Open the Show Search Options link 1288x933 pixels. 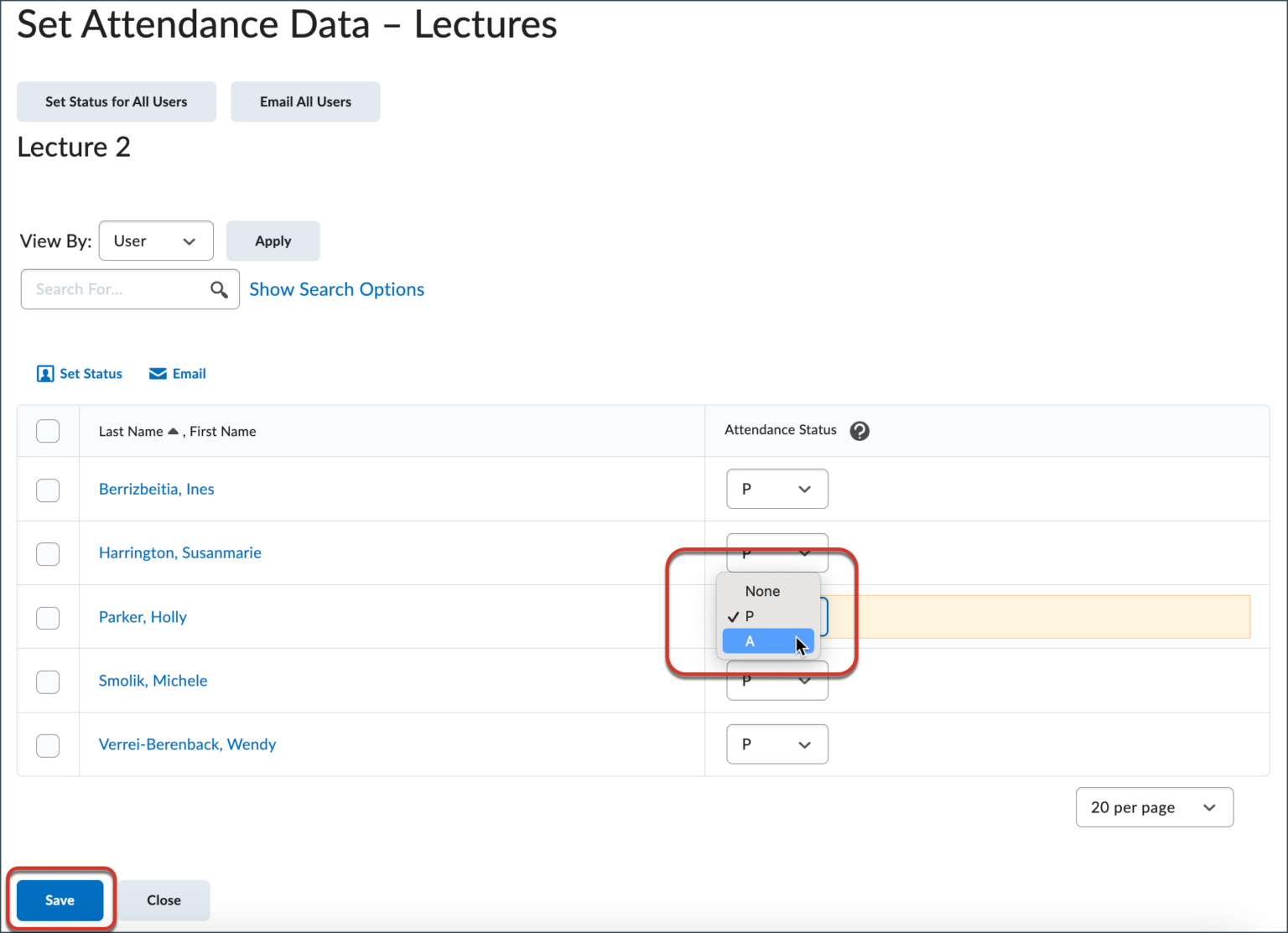(x=336, y=289)
